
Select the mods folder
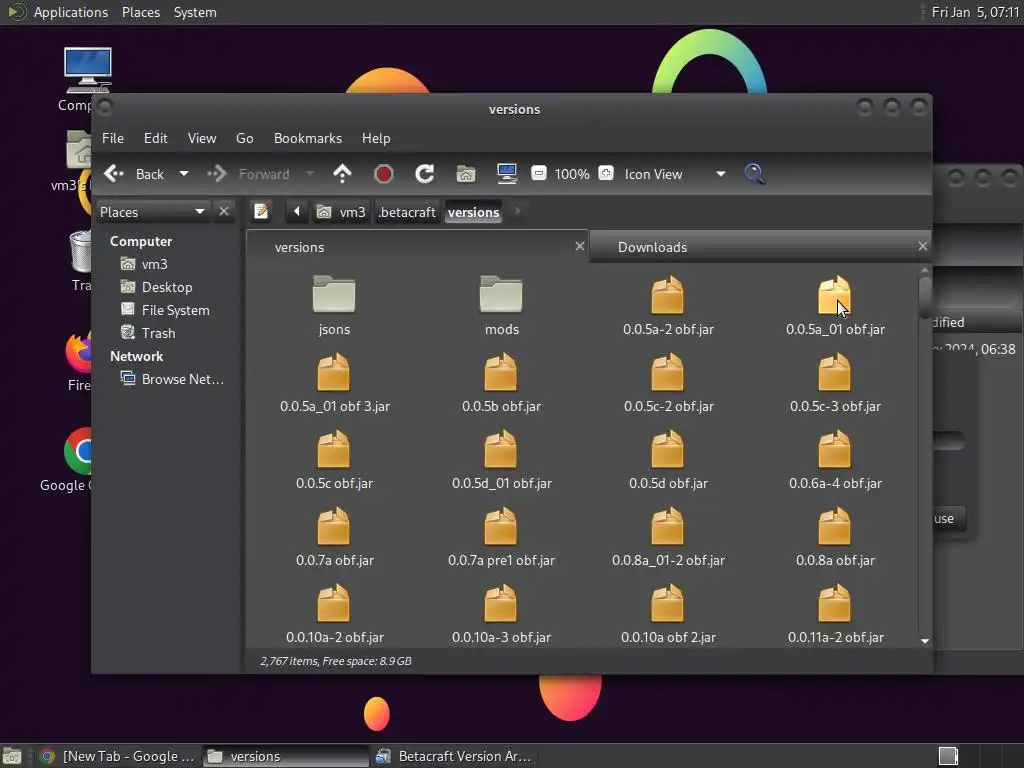(501, 305)
